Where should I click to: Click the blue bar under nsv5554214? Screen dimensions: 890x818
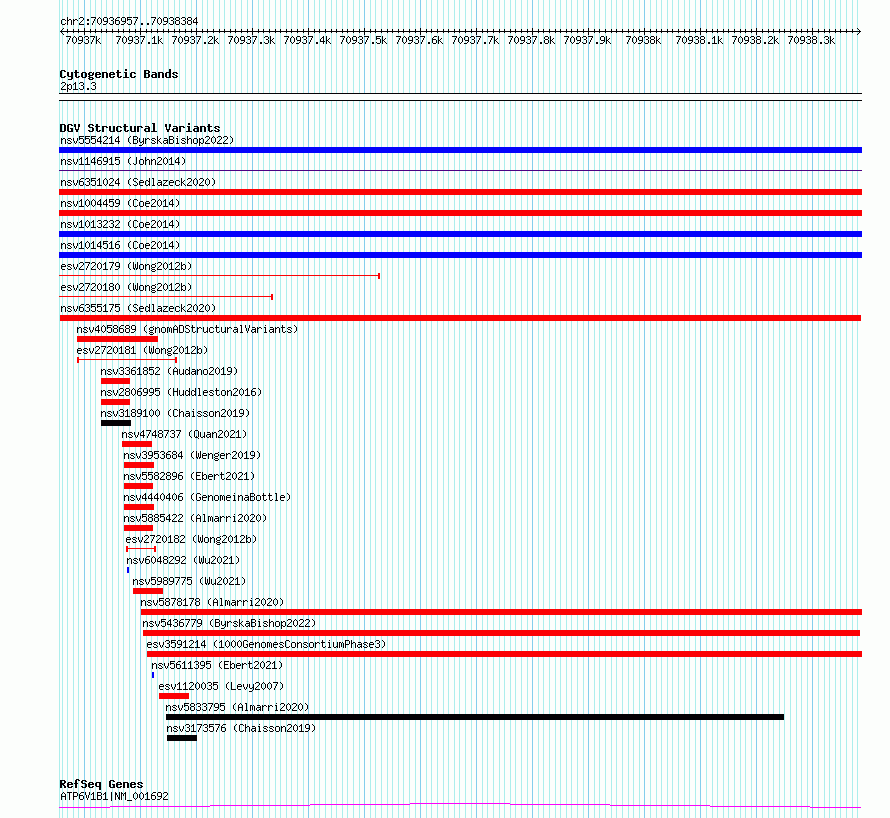pos(460,150)
